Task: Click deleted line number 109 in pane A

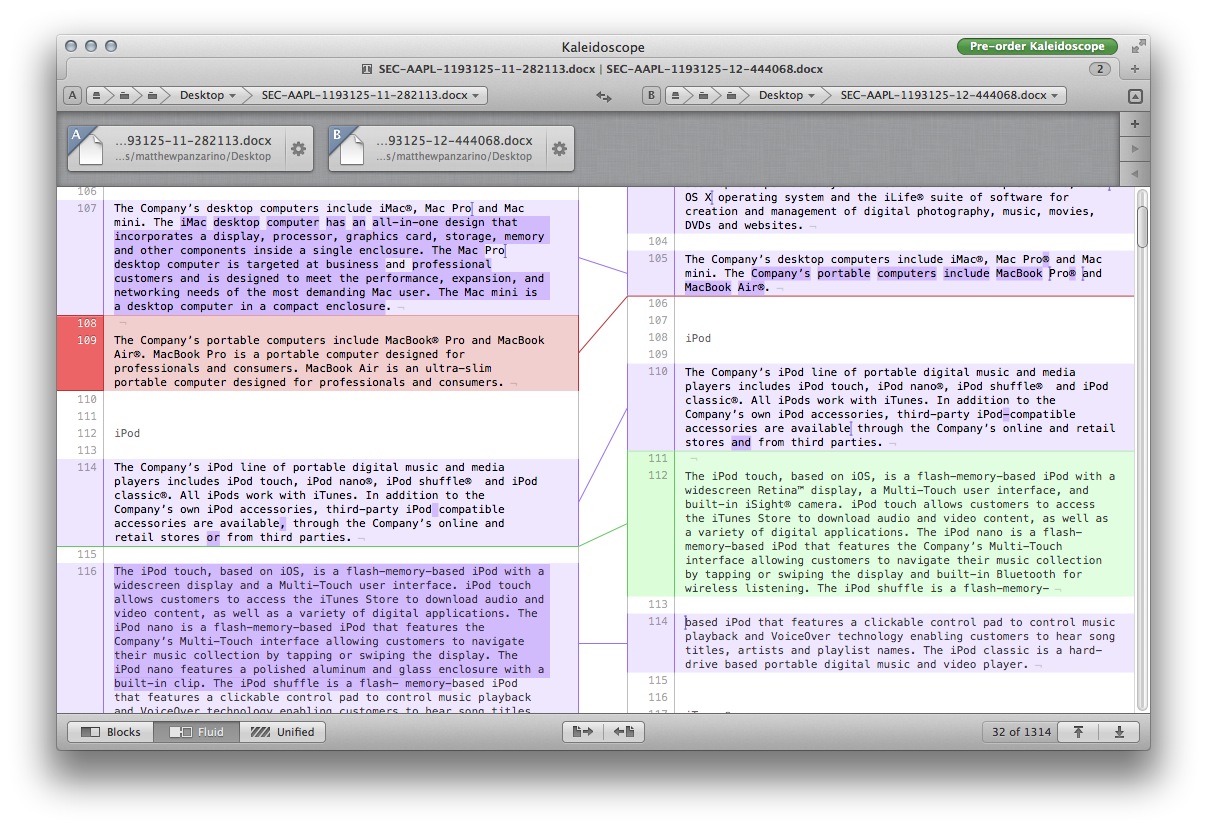Action: (87, 340)
